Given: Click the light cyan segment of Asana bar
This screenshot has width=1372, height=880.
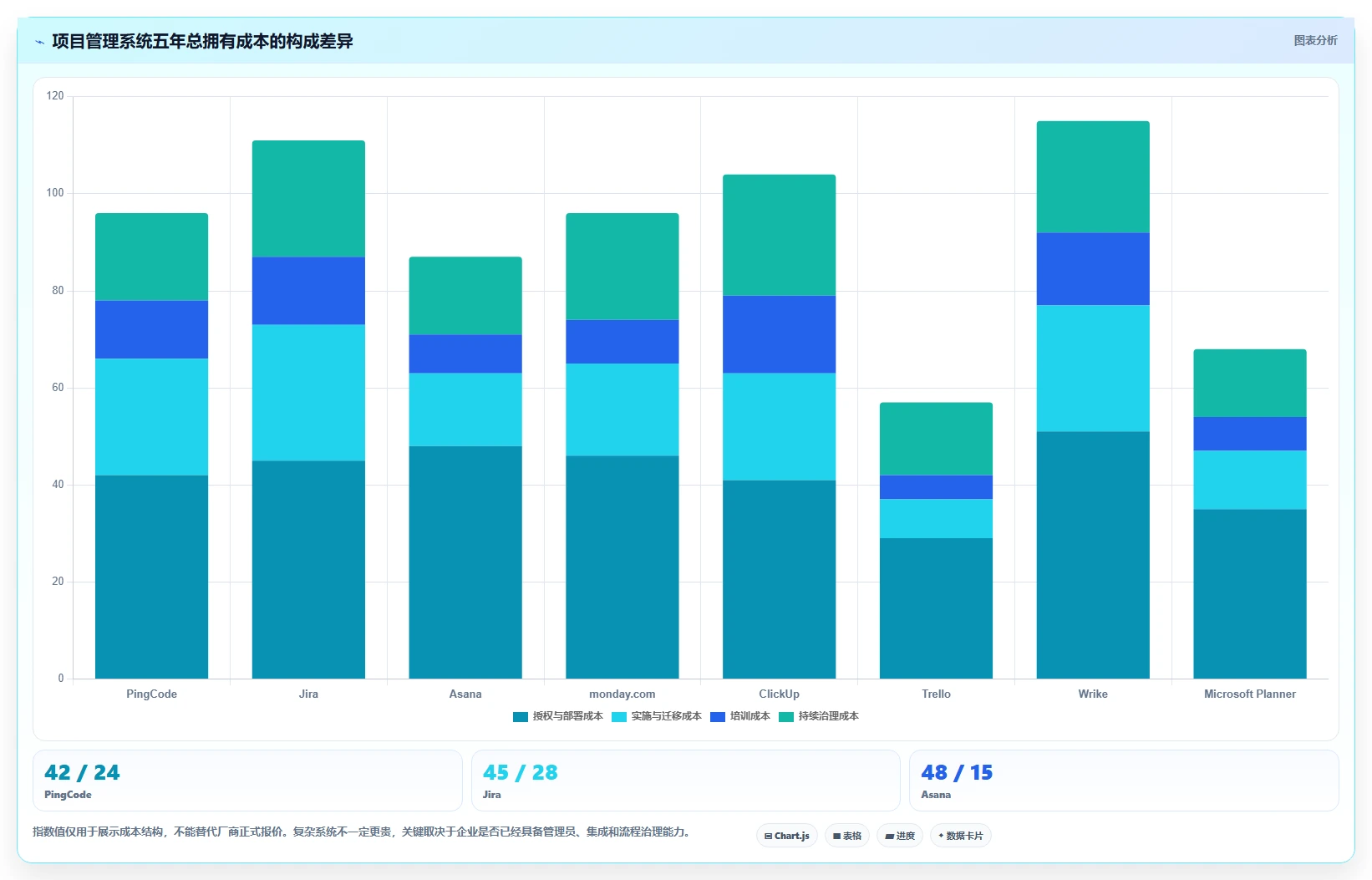Looking at the screenshot, I should [465, 409].
